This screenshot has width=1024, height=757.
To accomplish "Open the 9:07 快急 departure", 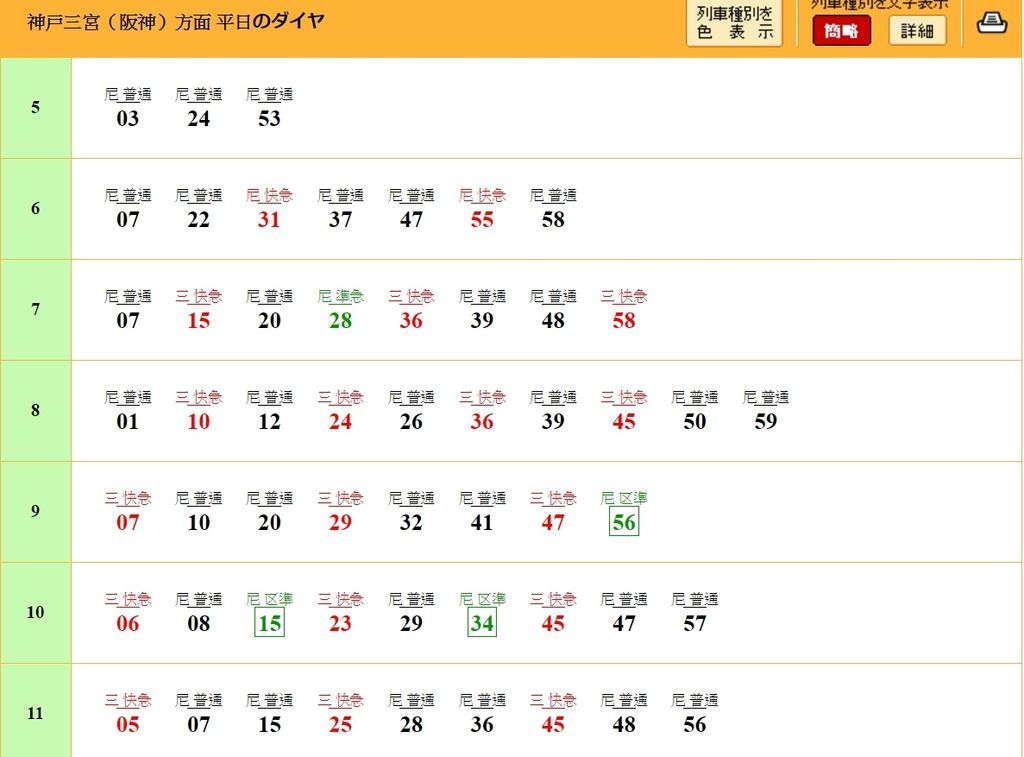I will coord(128,522).
